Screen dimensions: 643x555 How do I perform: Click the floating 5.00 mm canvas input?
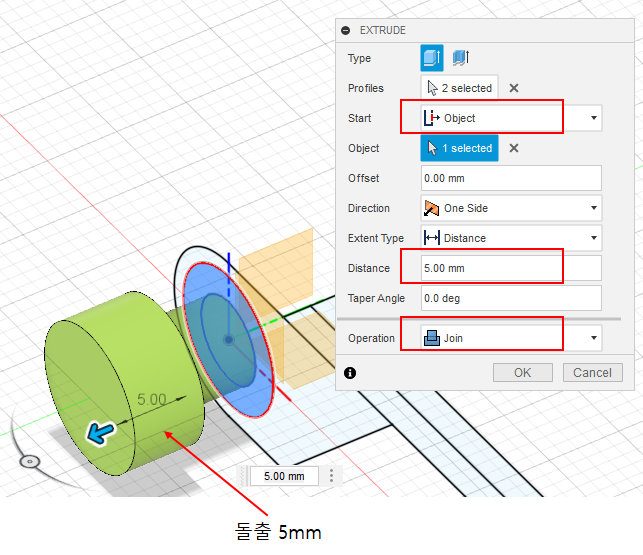(284, 476)
